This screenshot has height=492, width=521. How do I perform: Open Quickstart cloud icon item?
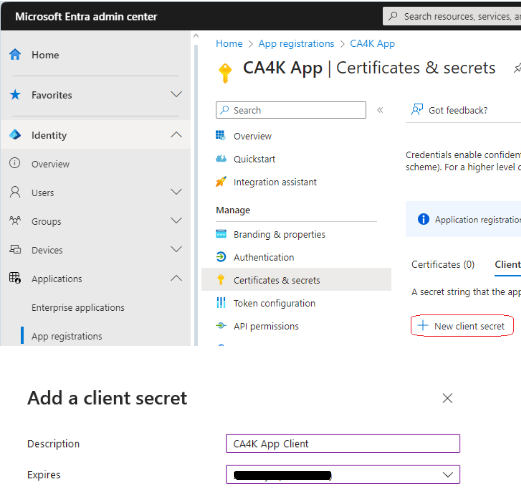(x=221, y=159)
